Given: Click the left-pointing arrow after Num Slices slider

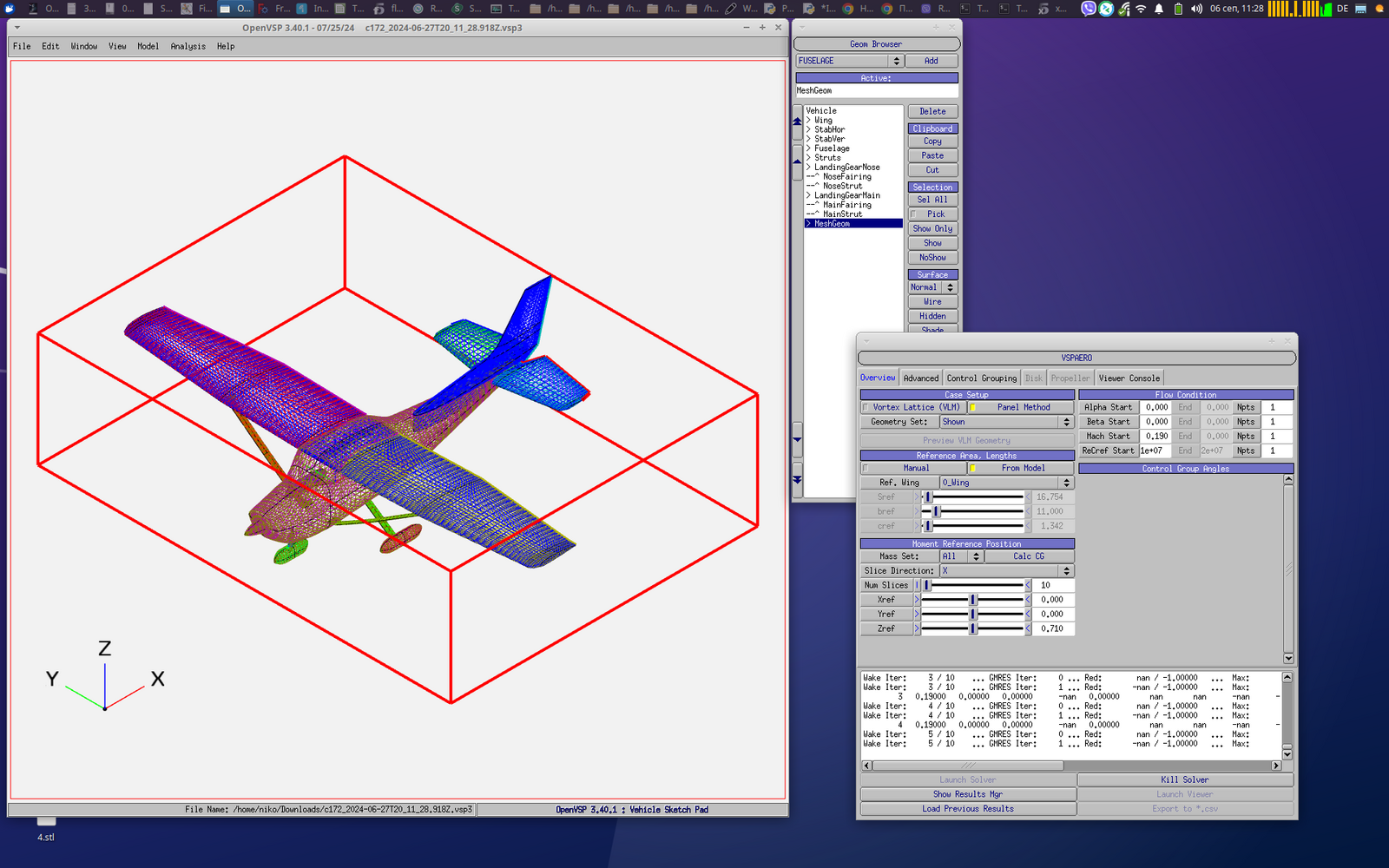Looking at the screenshot, I should 1028,585.
